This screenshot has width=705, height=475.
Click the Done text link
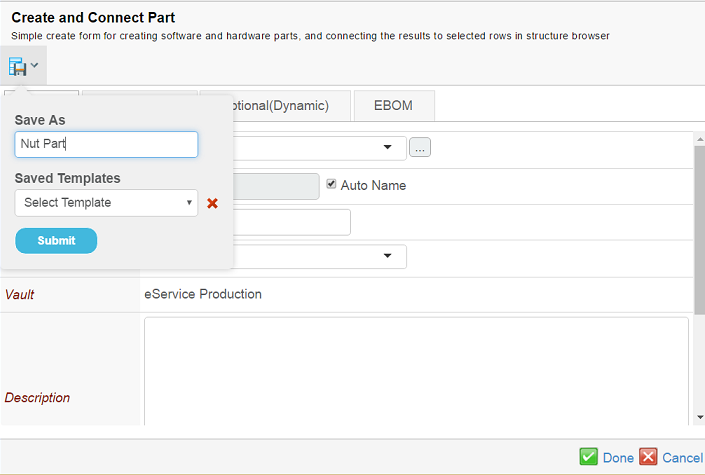tap(618, 457)
